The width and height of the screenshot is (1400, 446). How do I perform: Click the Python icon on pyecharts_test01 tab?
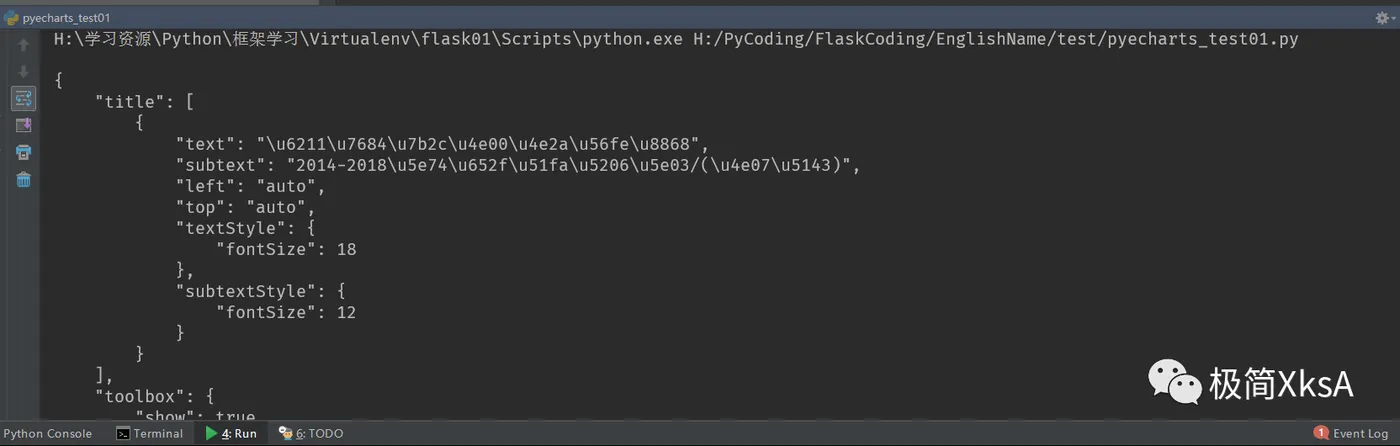click(x=11, y=17)
